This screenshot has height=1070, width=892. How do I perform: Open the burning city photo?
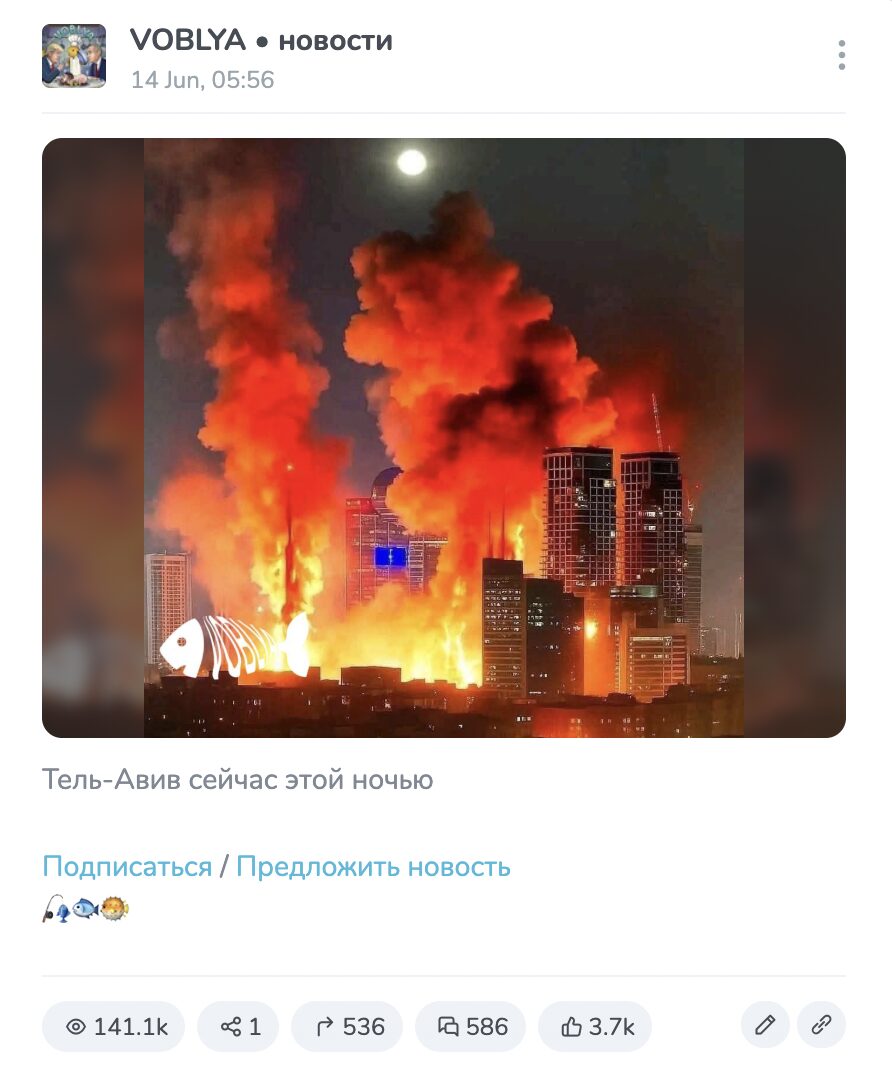(444, 437)
